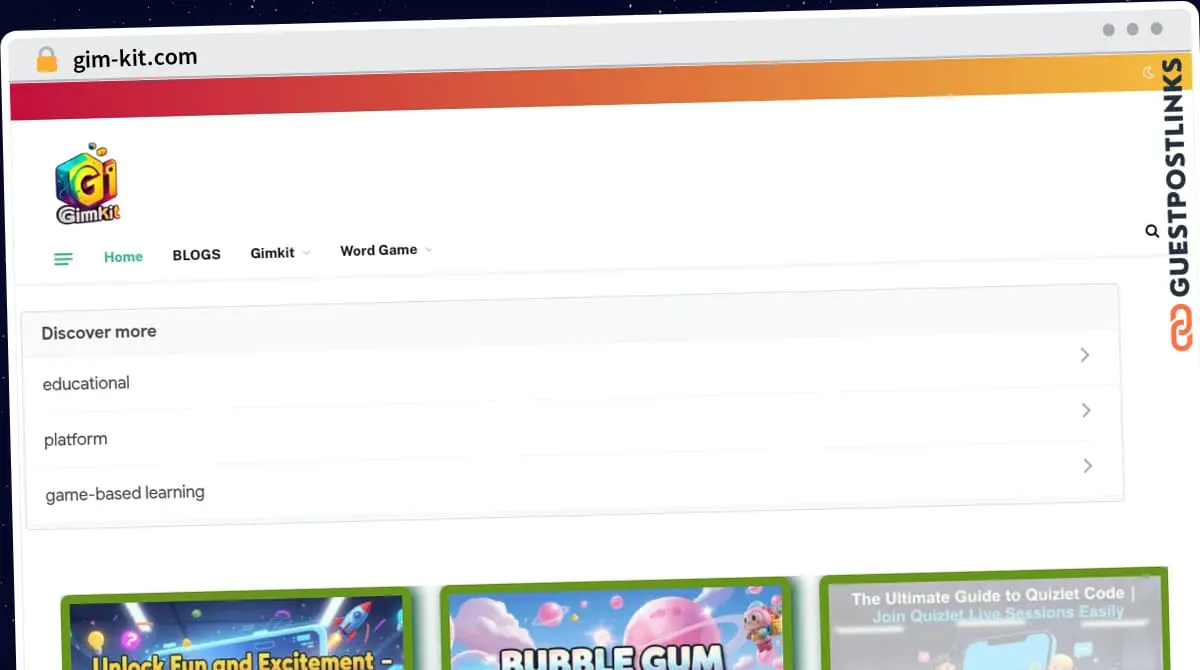Viewport: 1200px width, 670px height.
Task: Go to the Home menu item
Action: coord(123,257)
